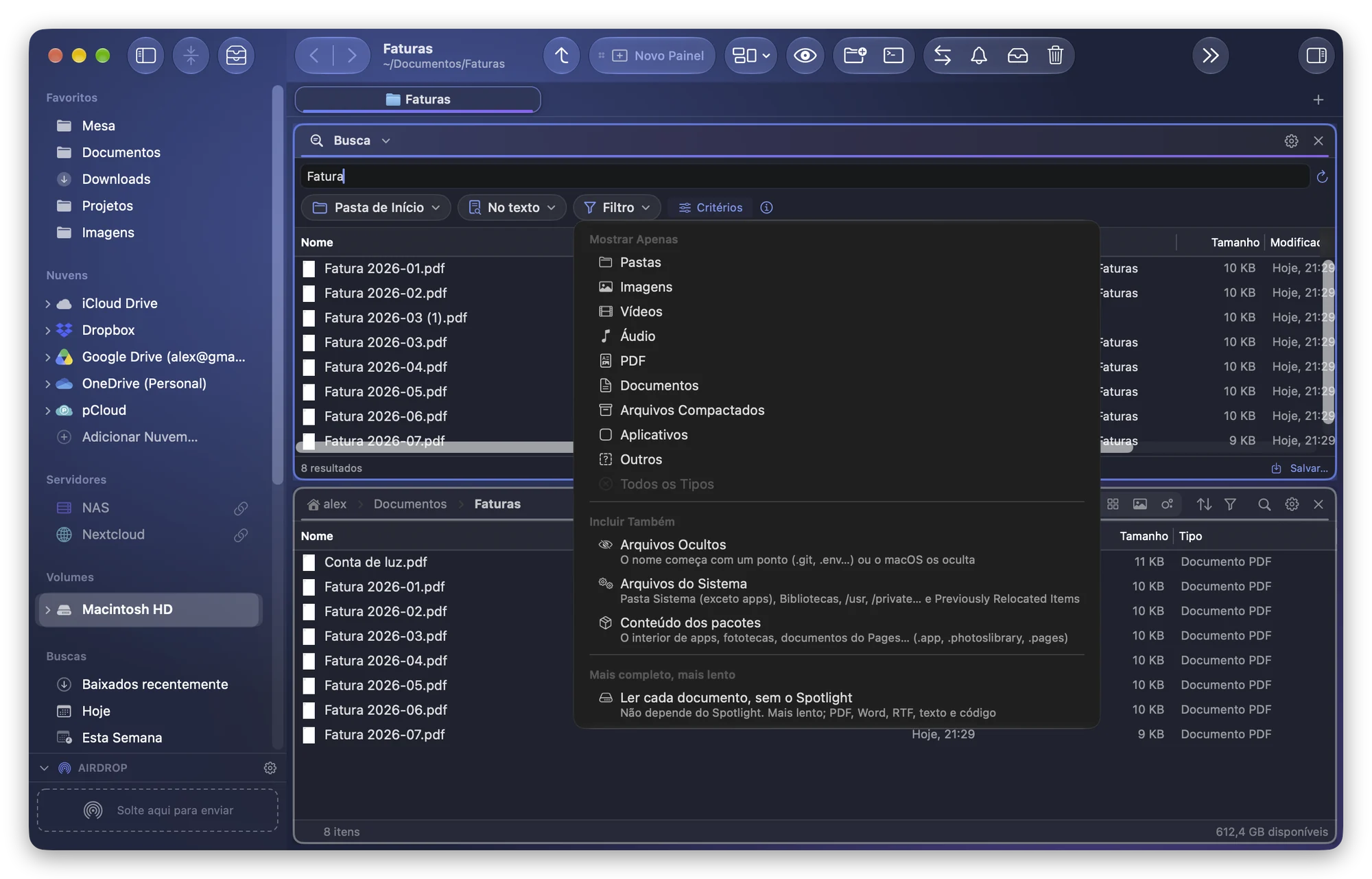The image size is (1372, 879).
Task: Collapse the Filtro dropdown
Action: [617, 207]
